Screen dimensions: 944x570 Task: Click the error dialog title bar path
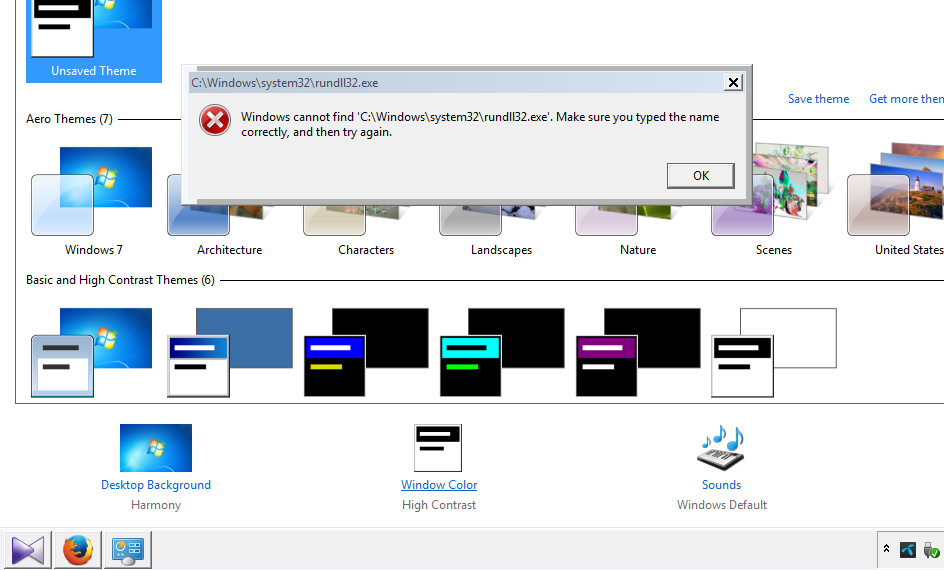pos(285,83)
